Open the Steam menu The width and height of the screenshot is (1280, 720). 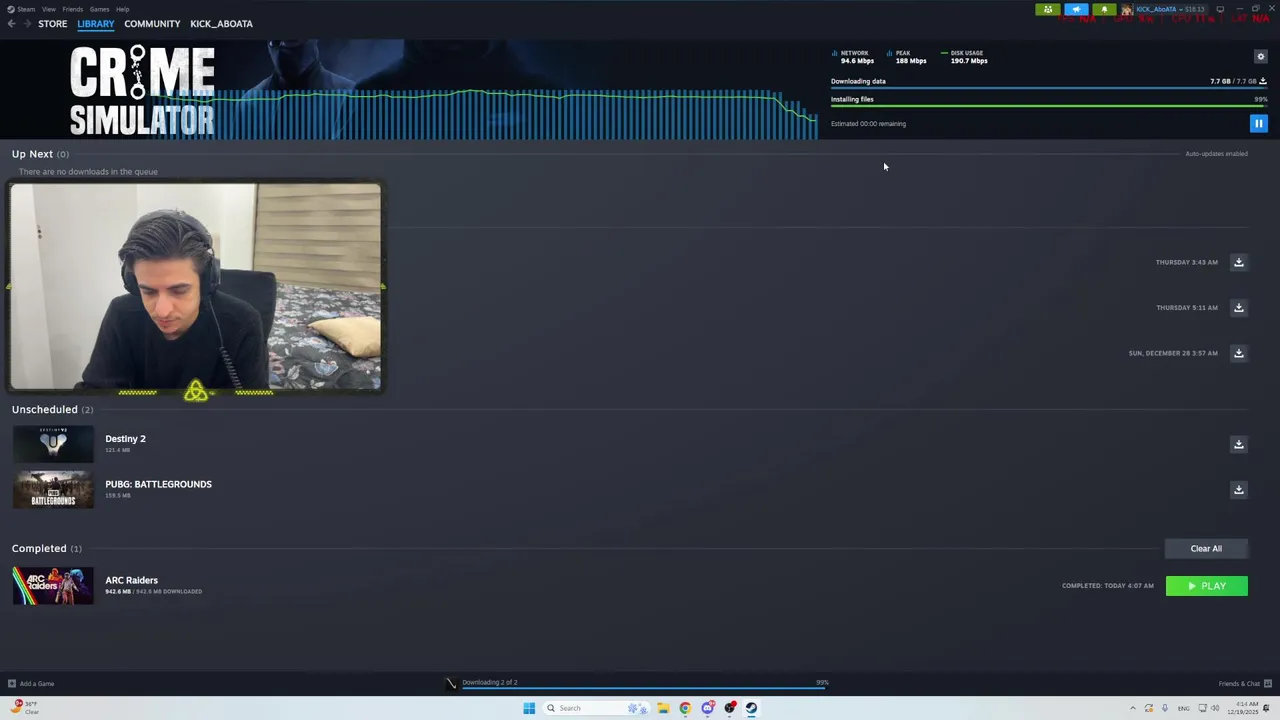coord(22,9)
